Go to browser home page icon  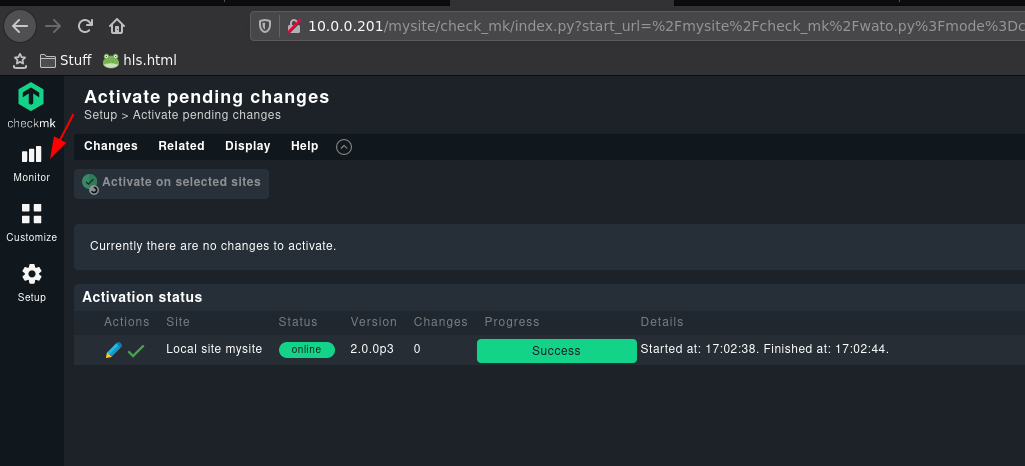pos(117,26)
